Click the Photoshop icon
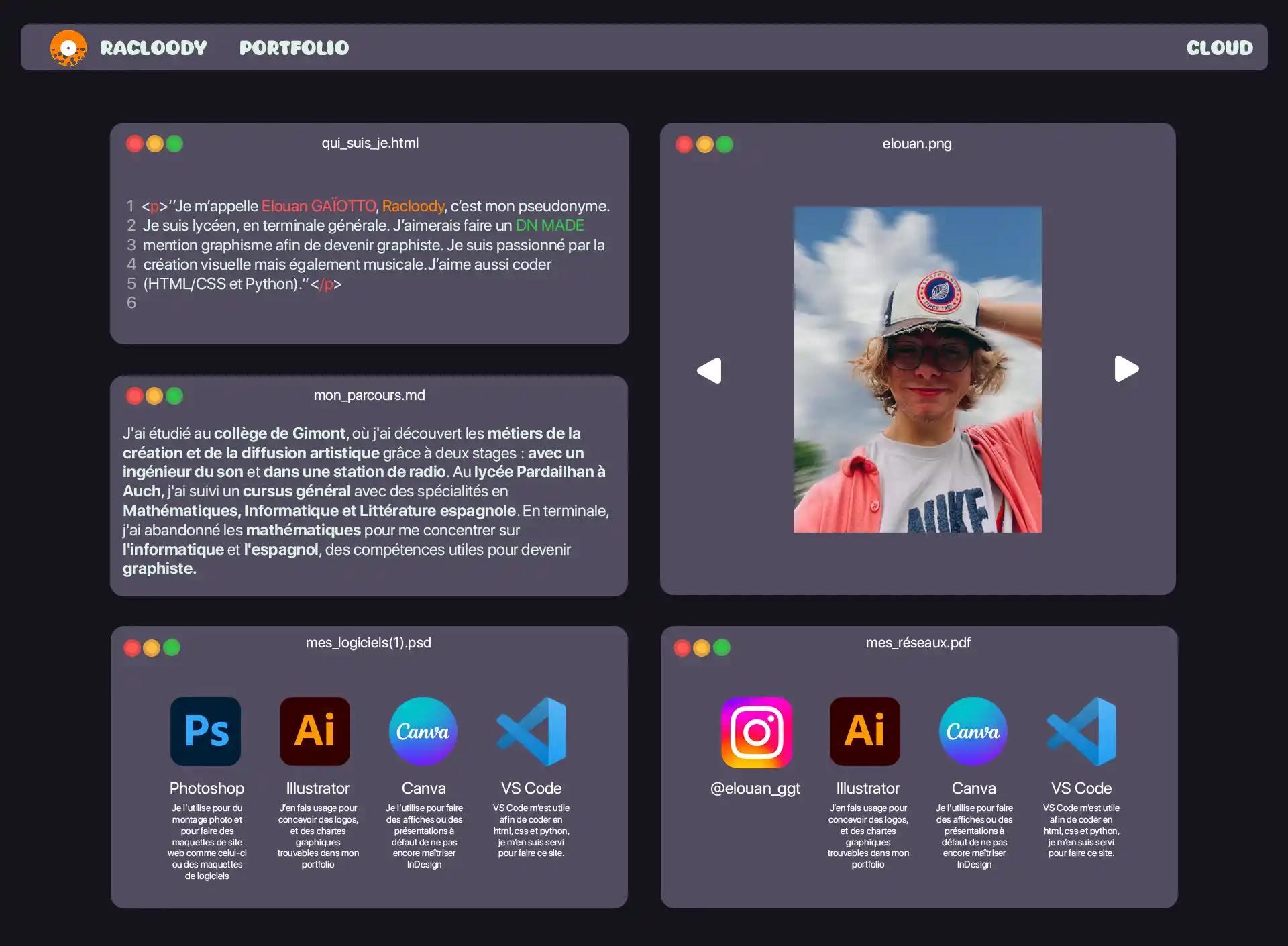The width and height of the screenshot is (1288, 946). [x=205, y=731]
